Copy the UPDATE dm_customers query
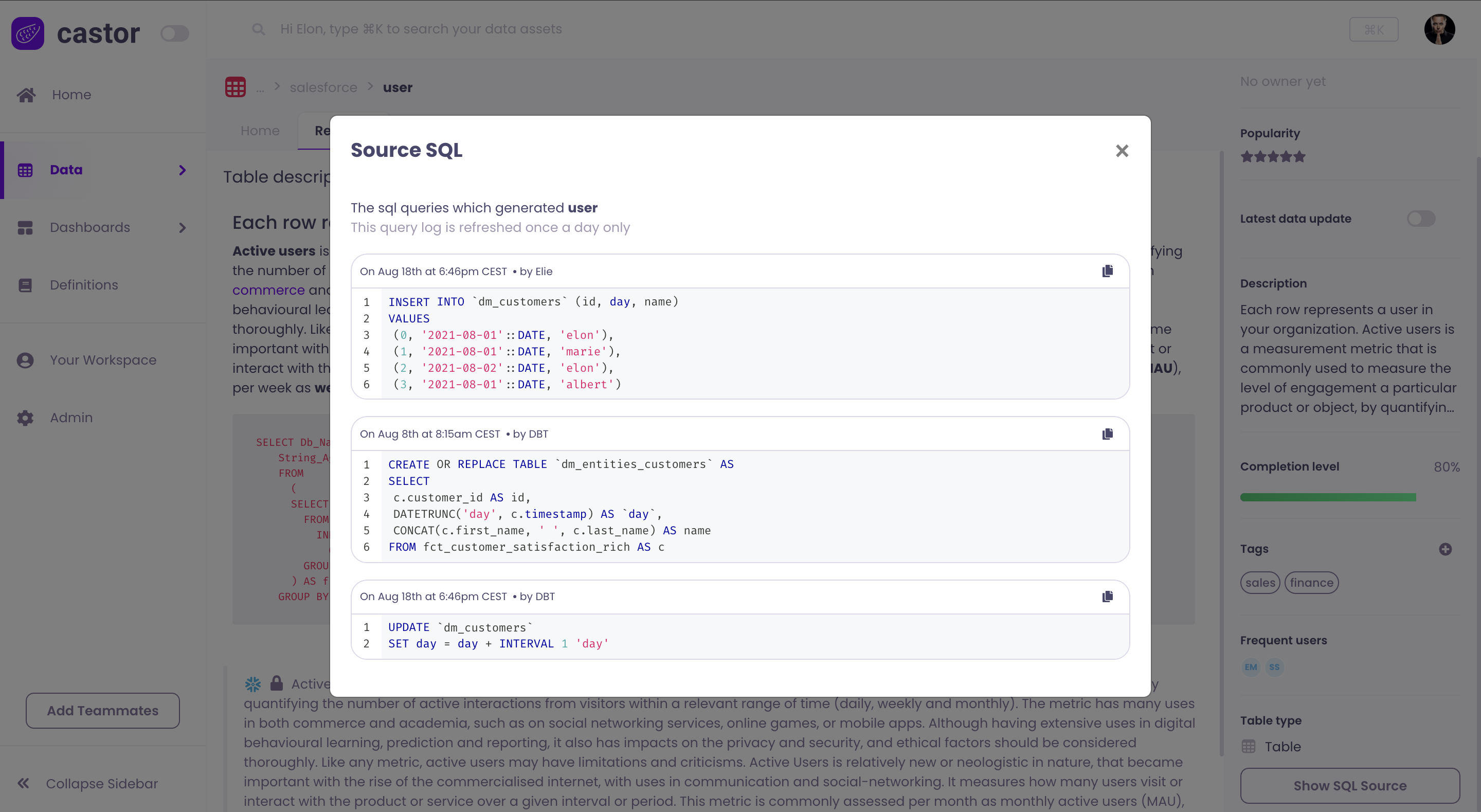The height and width of the screenshot is (812, 1481). coord(1107,597)
